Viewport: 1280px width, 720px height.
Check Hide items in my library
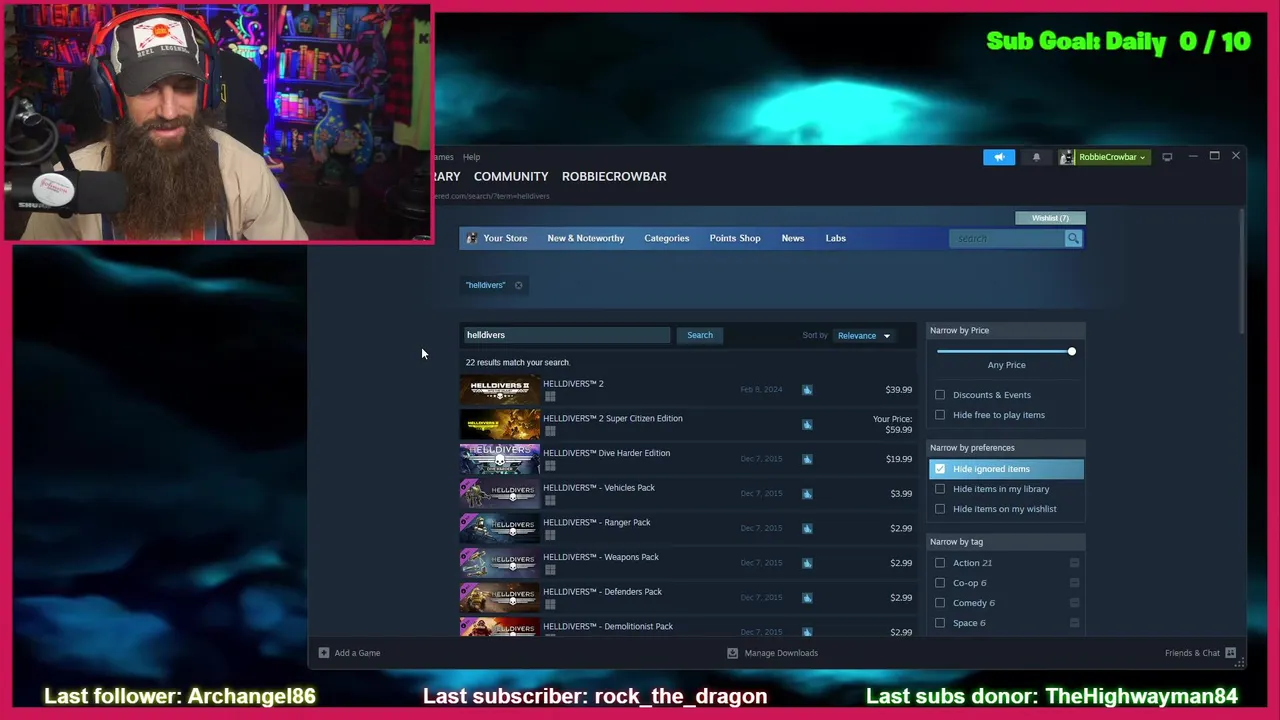click(x=940, y=489)
